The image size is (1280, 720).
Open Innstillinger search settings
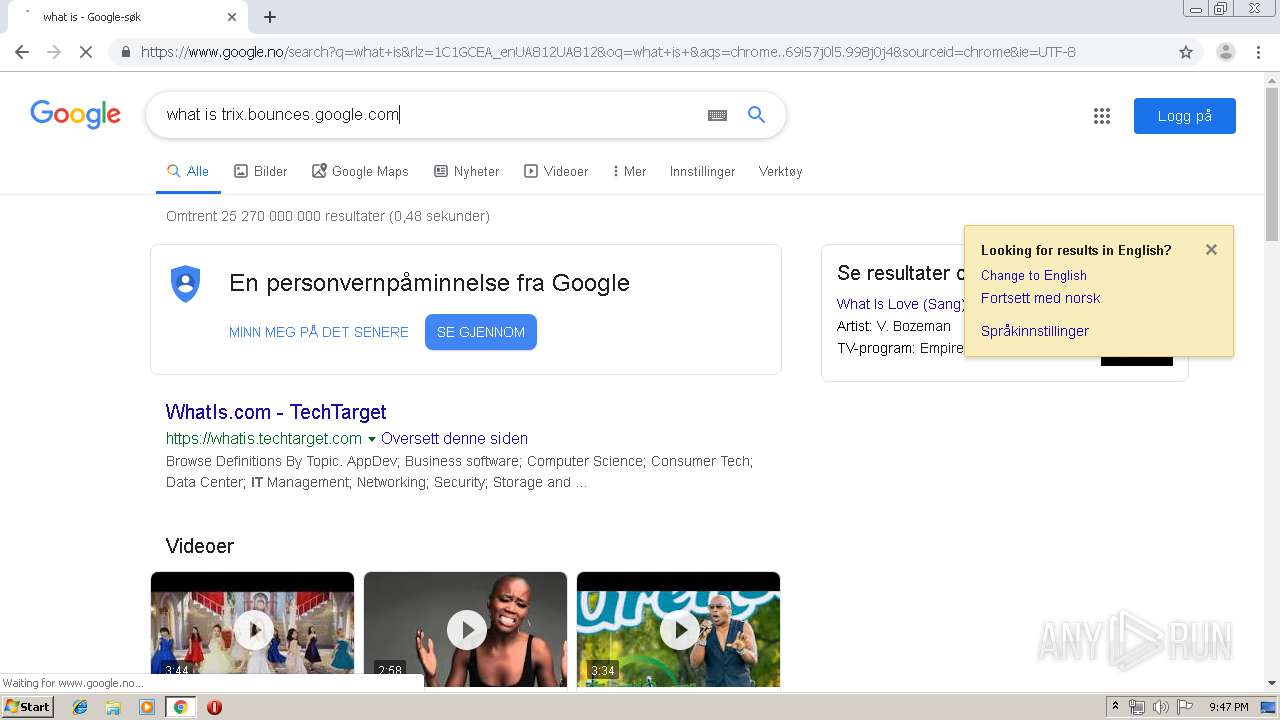click(702, 171)
